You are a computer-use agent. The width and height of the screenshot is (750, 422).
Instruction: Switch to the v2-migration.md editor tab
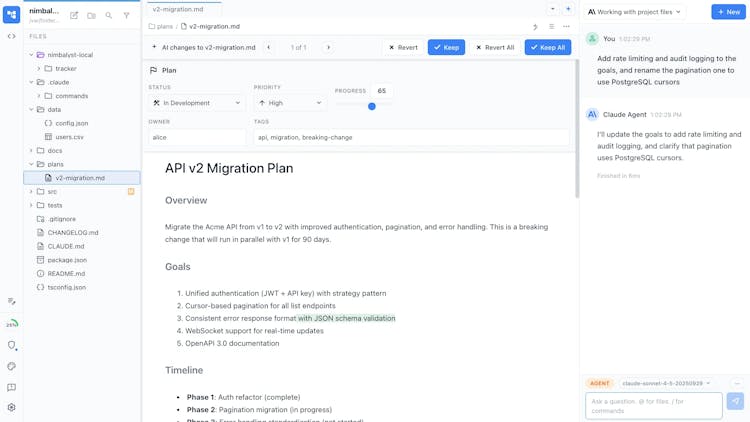(178, 9)
